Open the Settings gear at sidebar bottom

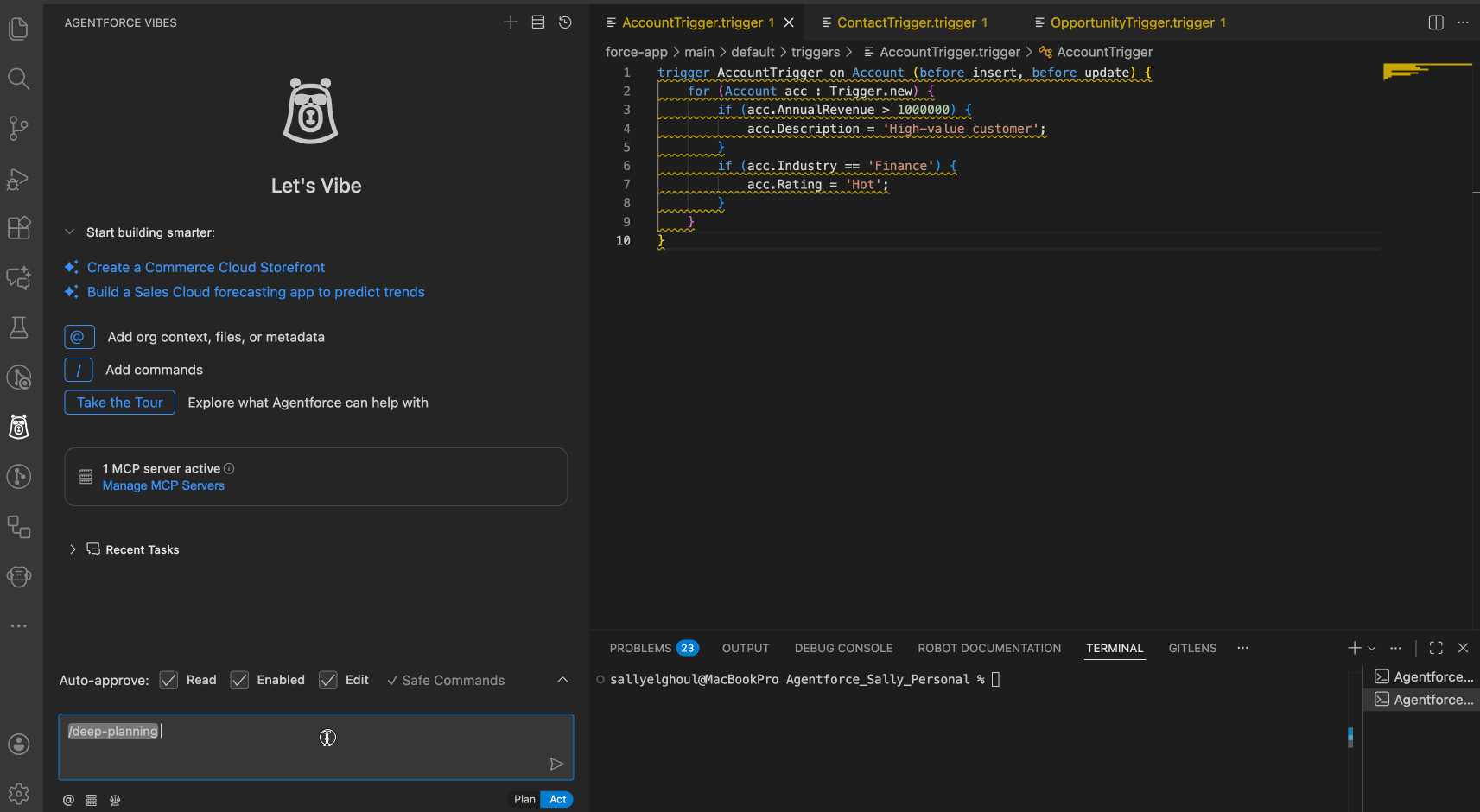click(19, 794)
